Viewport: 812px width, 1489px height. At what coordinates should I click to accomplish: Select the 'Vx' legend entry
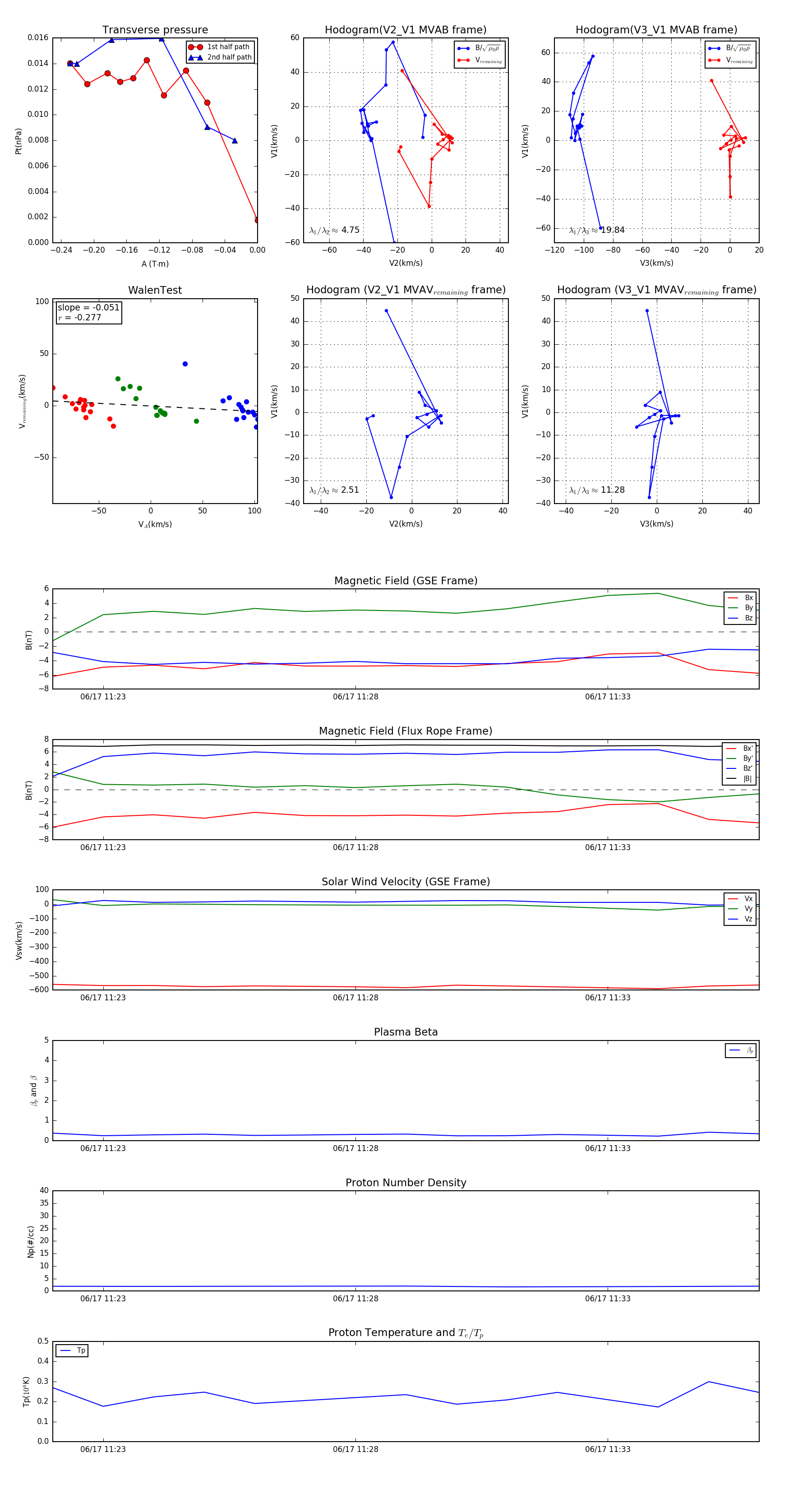[740, 899]
